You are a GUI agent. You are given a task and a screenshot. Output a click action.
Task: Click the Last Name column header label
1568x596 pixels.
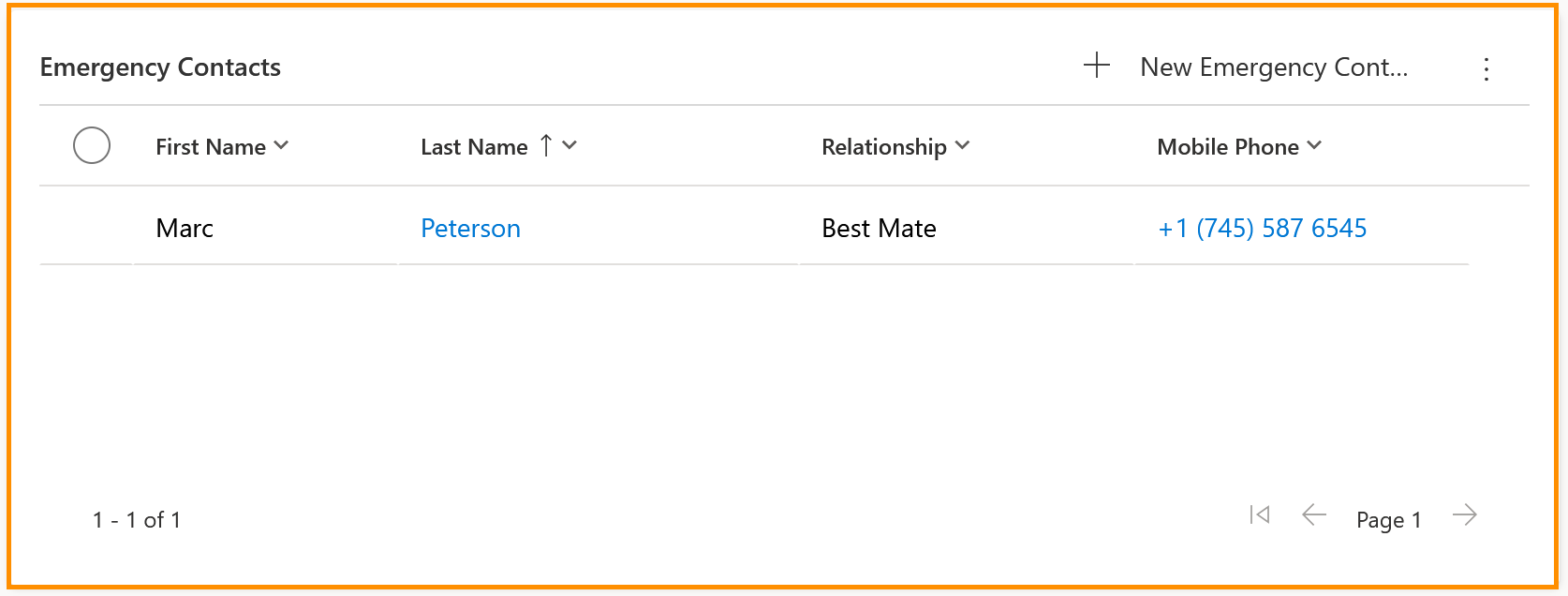(x=474, y=147)
